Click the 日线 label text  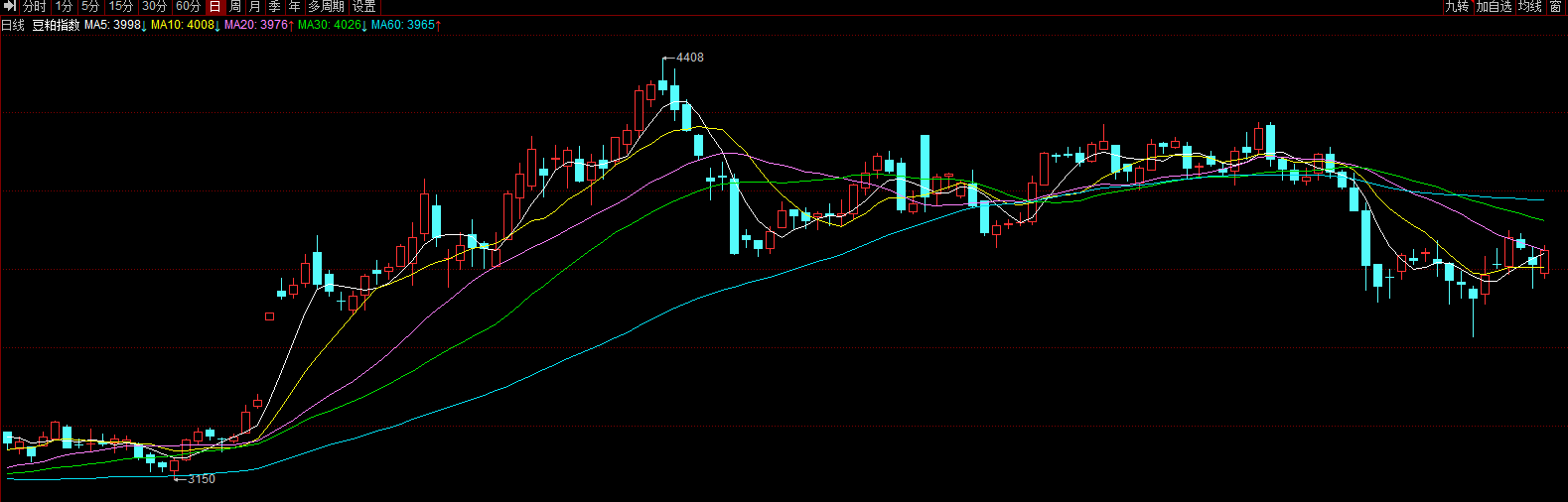pyautogui.click(x=13, y=25)
